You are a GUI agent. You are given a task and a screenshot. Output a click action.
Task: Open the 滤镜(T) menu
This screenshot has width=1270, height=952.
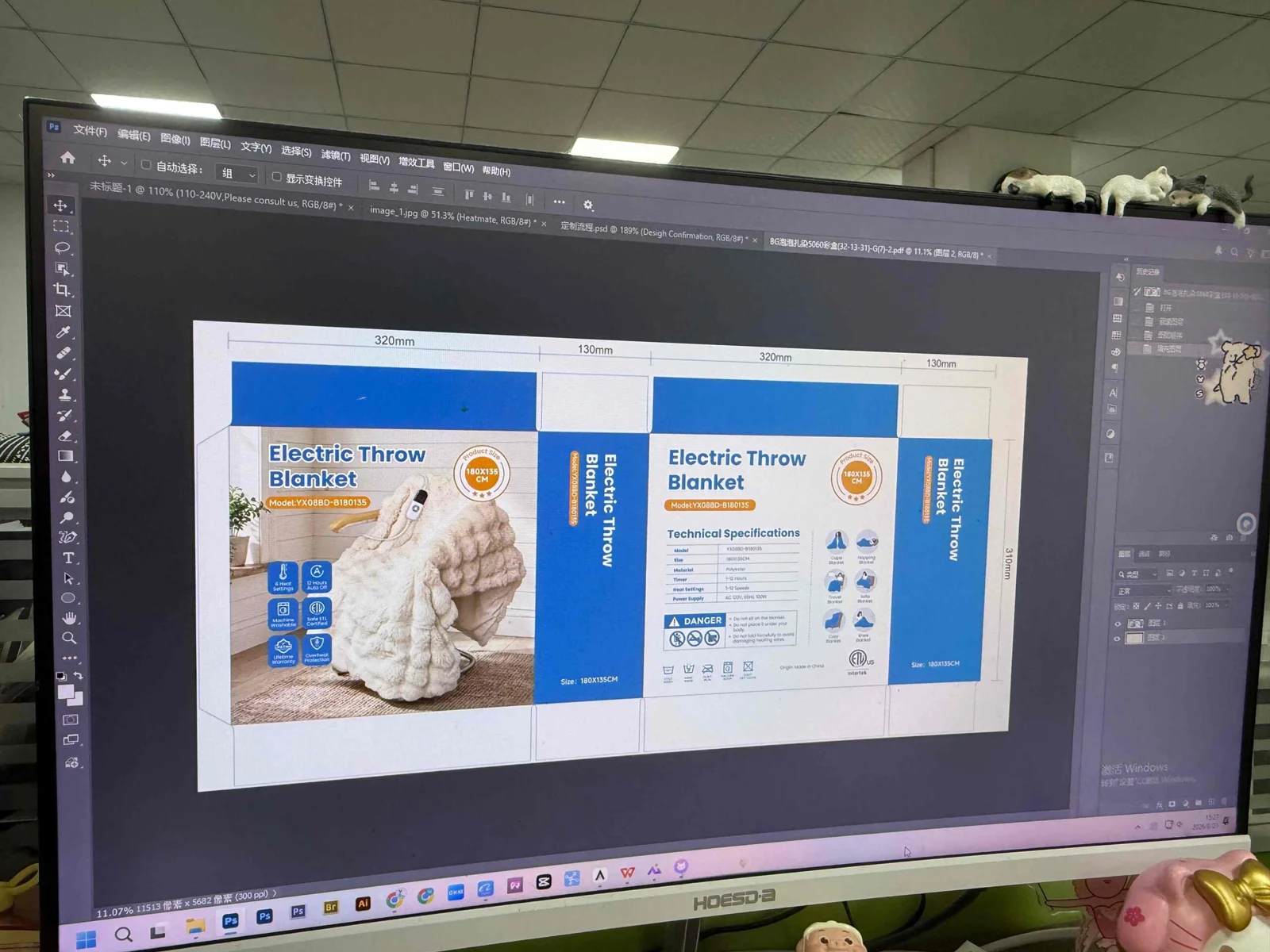click(335, 155)
